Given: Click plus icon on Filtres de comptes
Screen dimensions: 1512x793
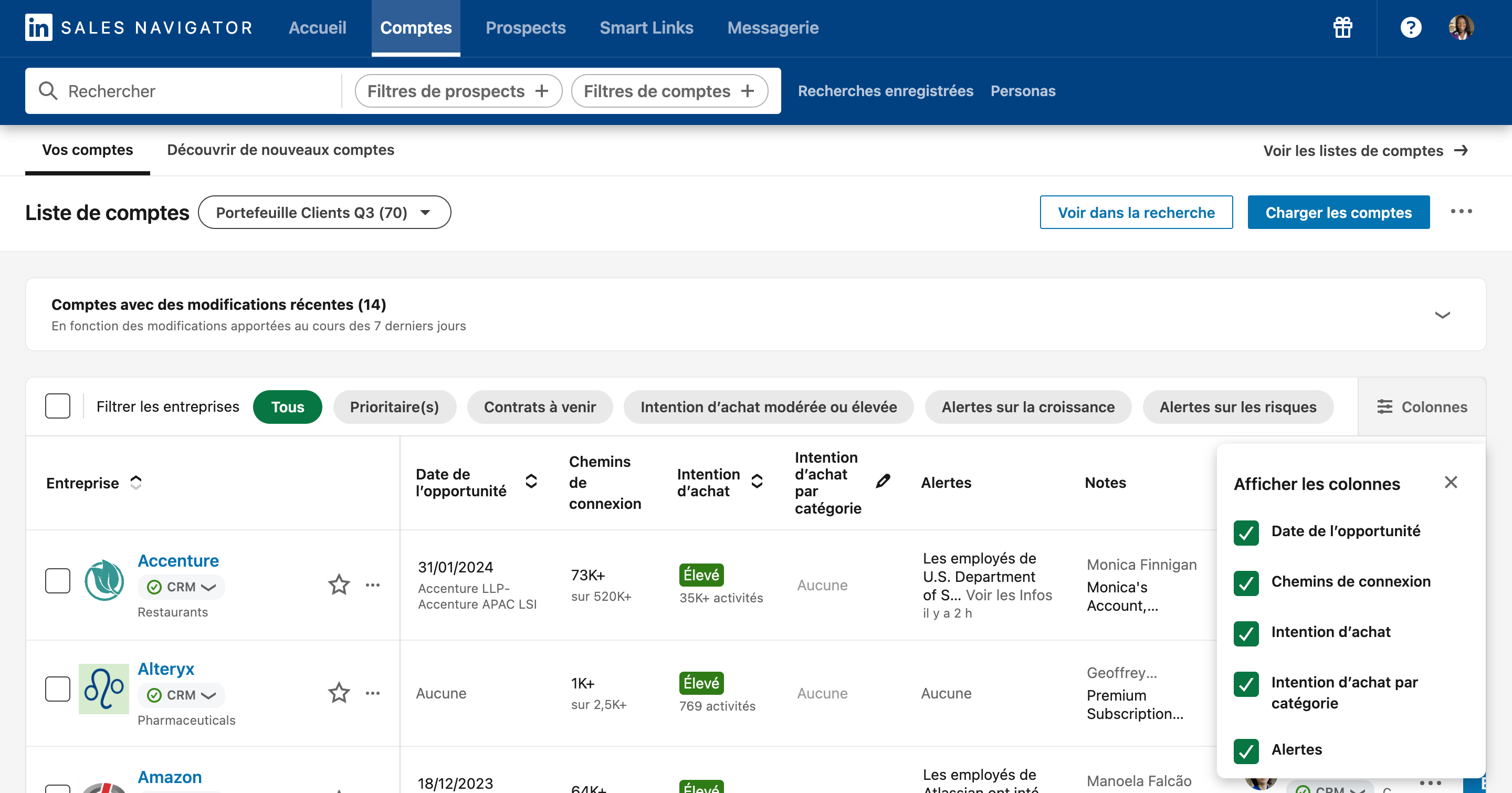Looking at the screenshot, I should pyautogui.click(x=747, y=91).
